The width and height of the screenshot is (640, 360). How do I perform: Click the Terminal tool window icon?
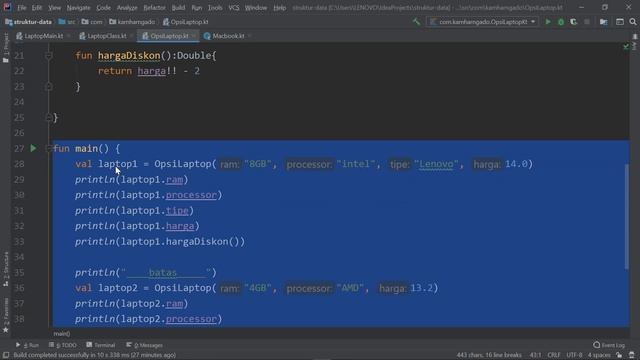[x=89, y=345]
